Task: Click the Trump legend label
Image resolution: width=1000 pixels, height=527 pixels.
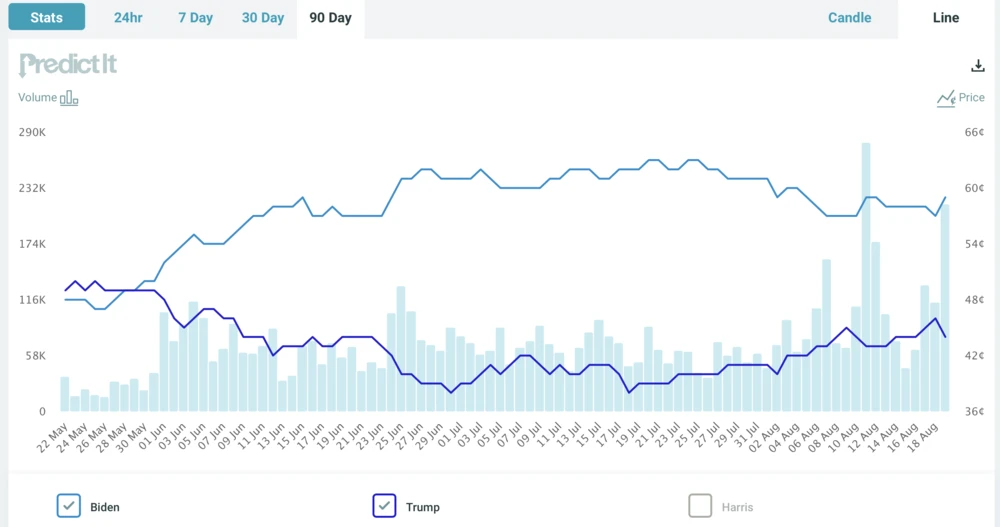Action: (x=423, y=507)
